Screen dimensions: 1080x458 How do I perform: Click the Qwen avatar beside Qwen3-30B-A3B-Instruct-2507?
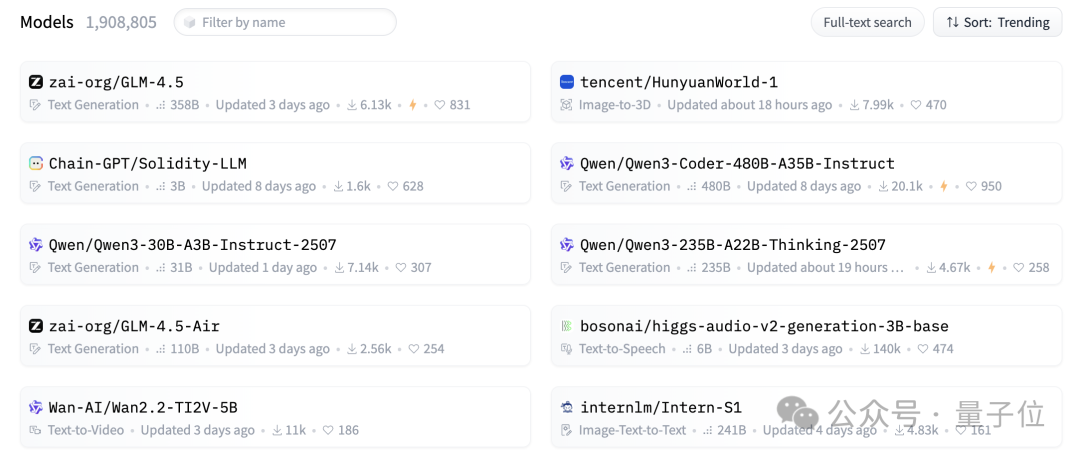[36, 245]
